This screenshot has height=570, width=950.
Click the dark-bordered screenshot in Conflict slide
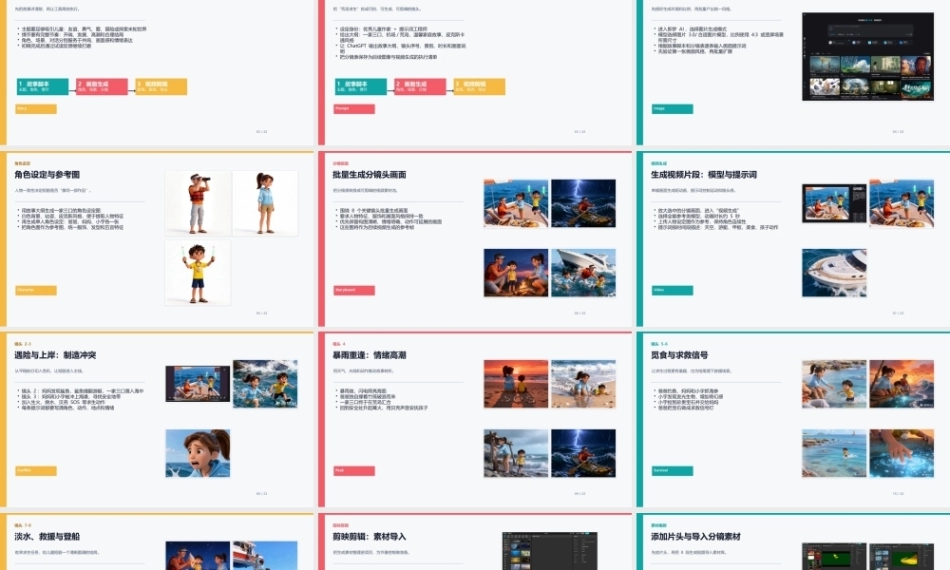198,383
